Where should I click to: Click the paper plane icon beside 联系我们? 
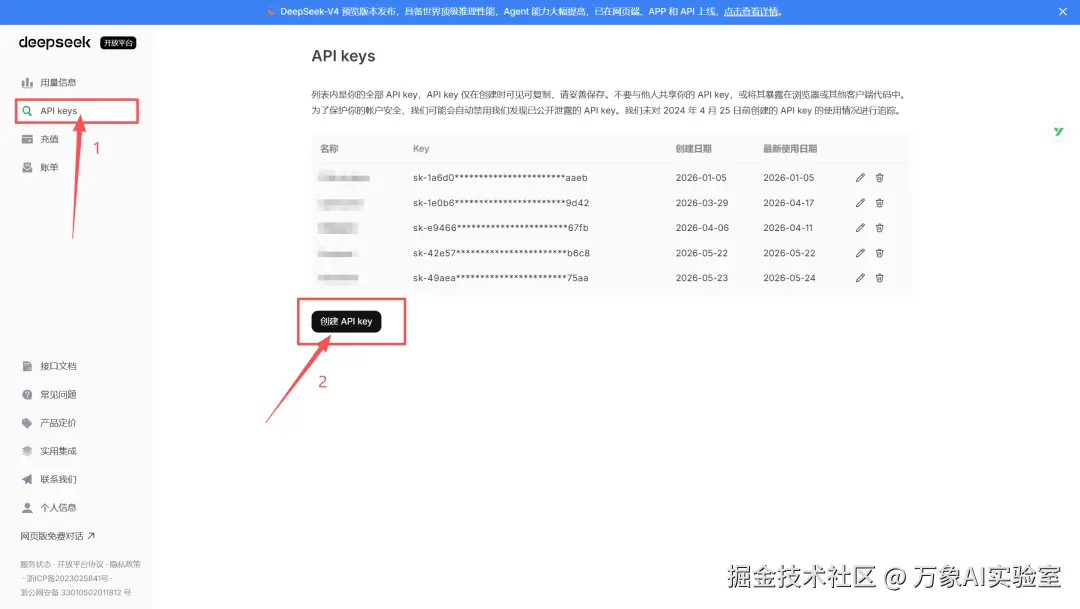click(27, 479)
